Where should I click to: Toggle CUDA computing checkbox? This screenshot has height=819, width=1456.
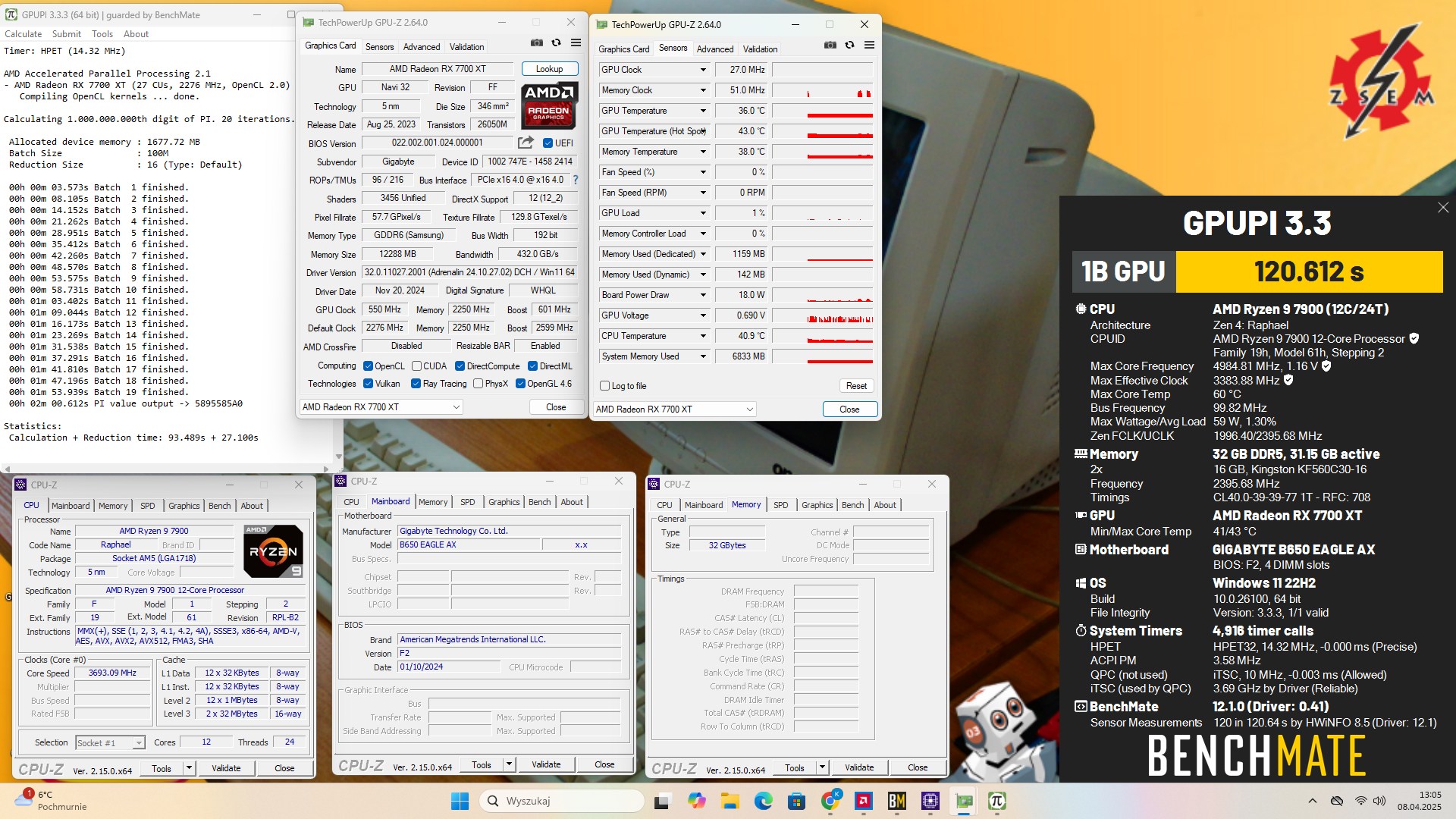tap(416, 366)
